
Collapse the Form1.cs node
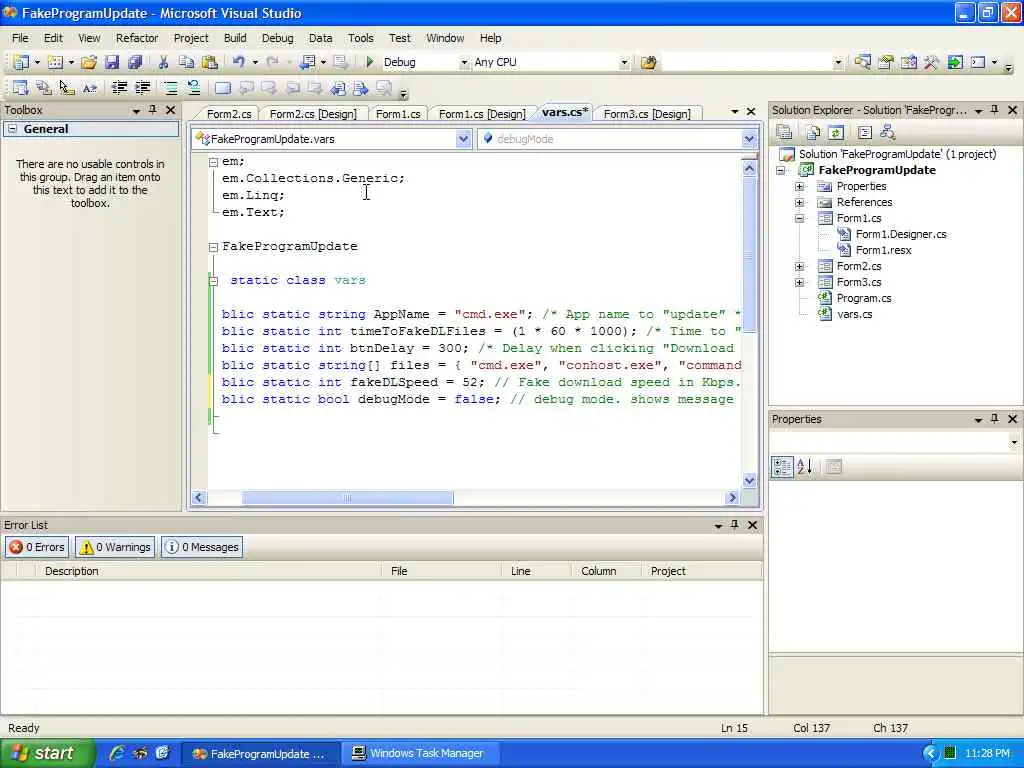point(799,218)
